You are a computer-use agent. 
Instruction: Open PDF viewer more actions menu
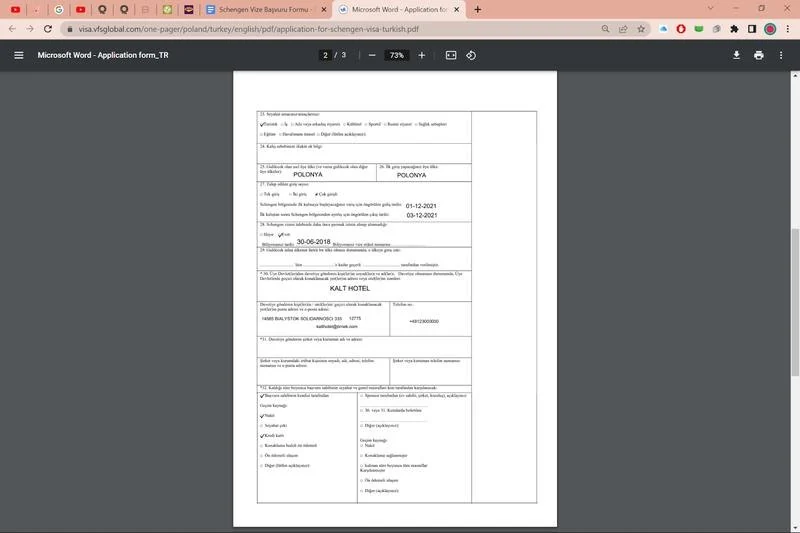781,55
